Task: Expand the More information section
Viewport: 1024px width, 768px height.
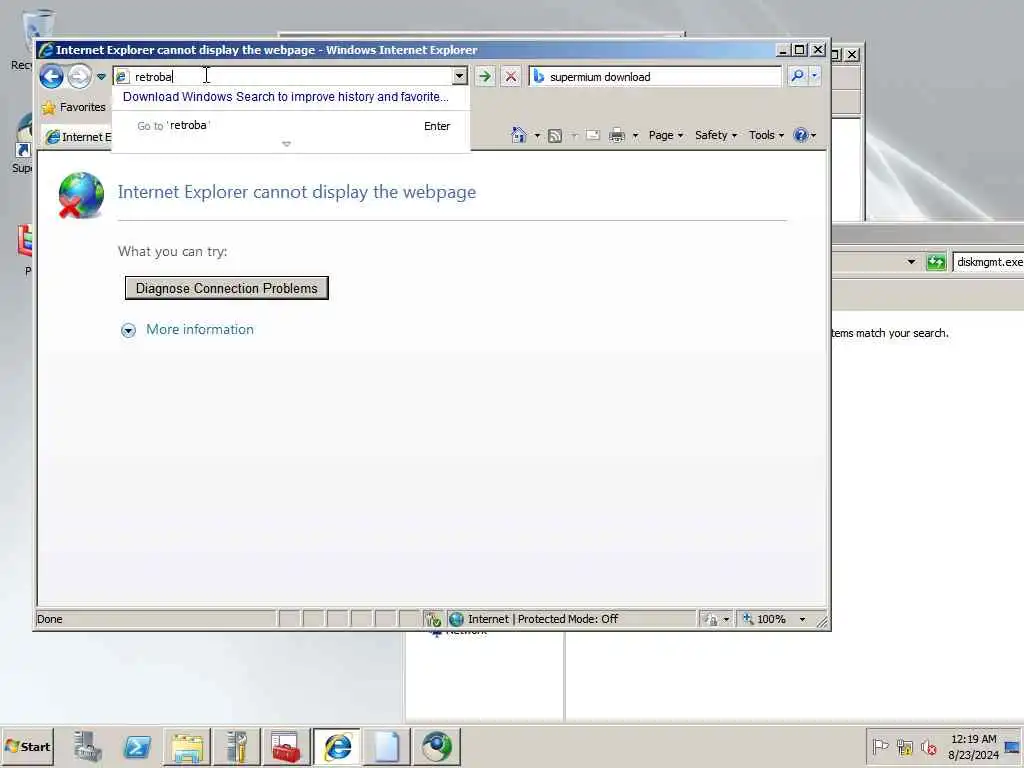Action: coord(129,330)
